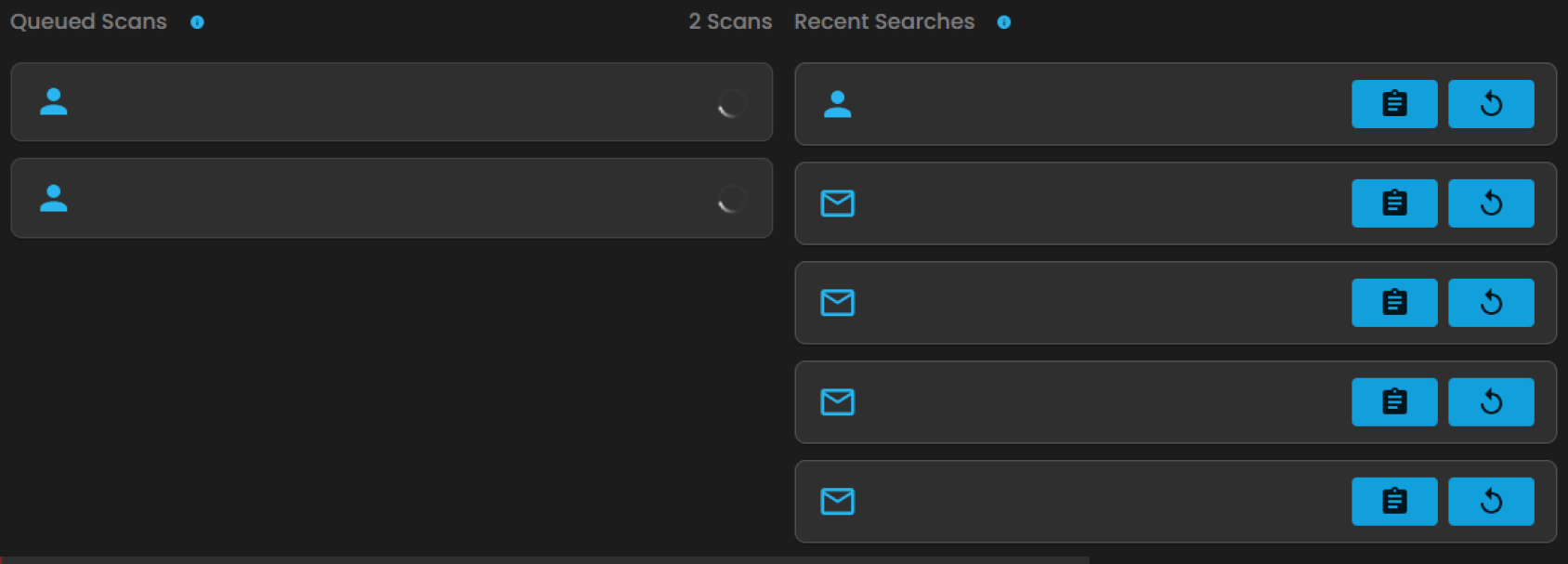The height and width of the screenshot is (564, 1568).
Task: Click clipboard button on last recent search
Action: (1394, 502)
